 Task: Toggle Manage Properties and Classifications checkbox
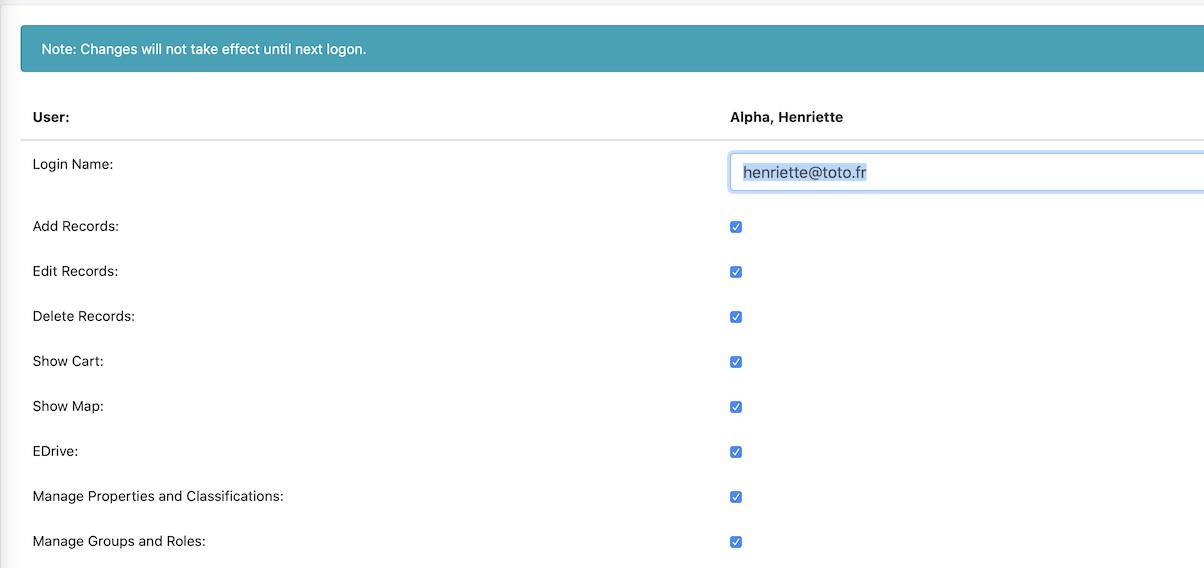736,497
